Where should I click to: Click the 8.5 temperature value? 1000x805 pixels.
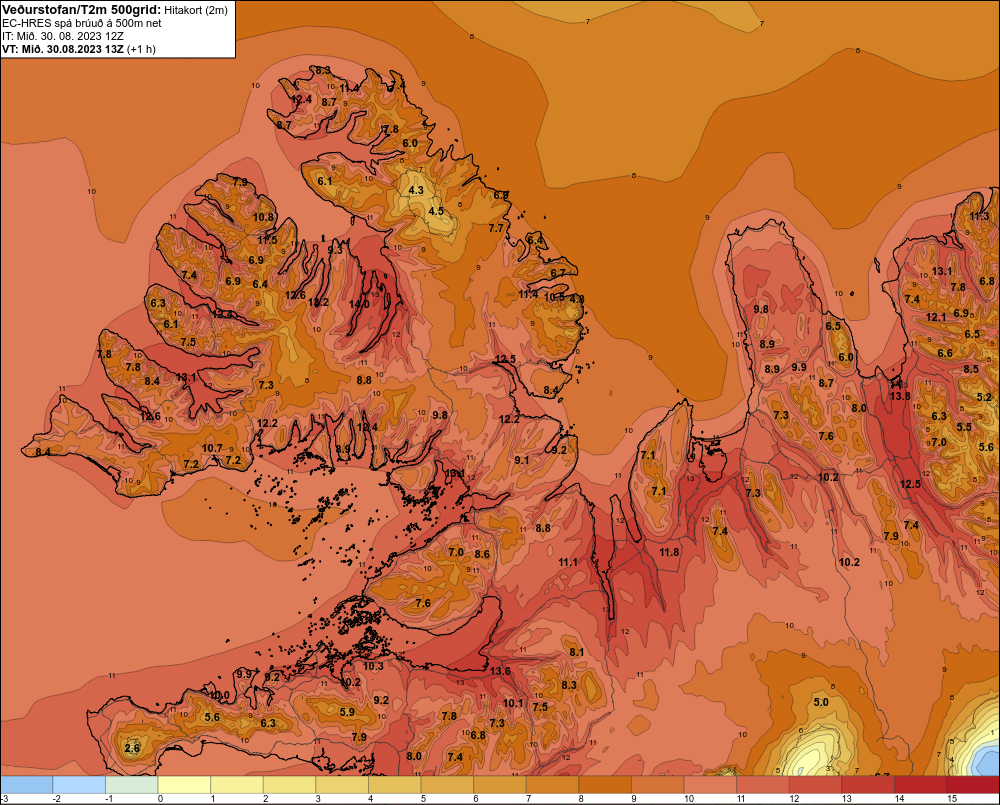pos(971,369)
